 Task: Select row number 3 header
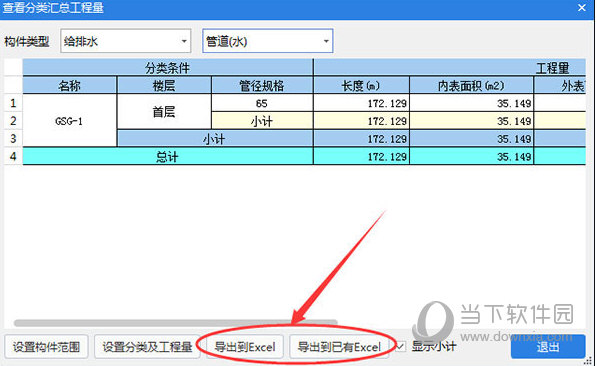click(13, 138)
